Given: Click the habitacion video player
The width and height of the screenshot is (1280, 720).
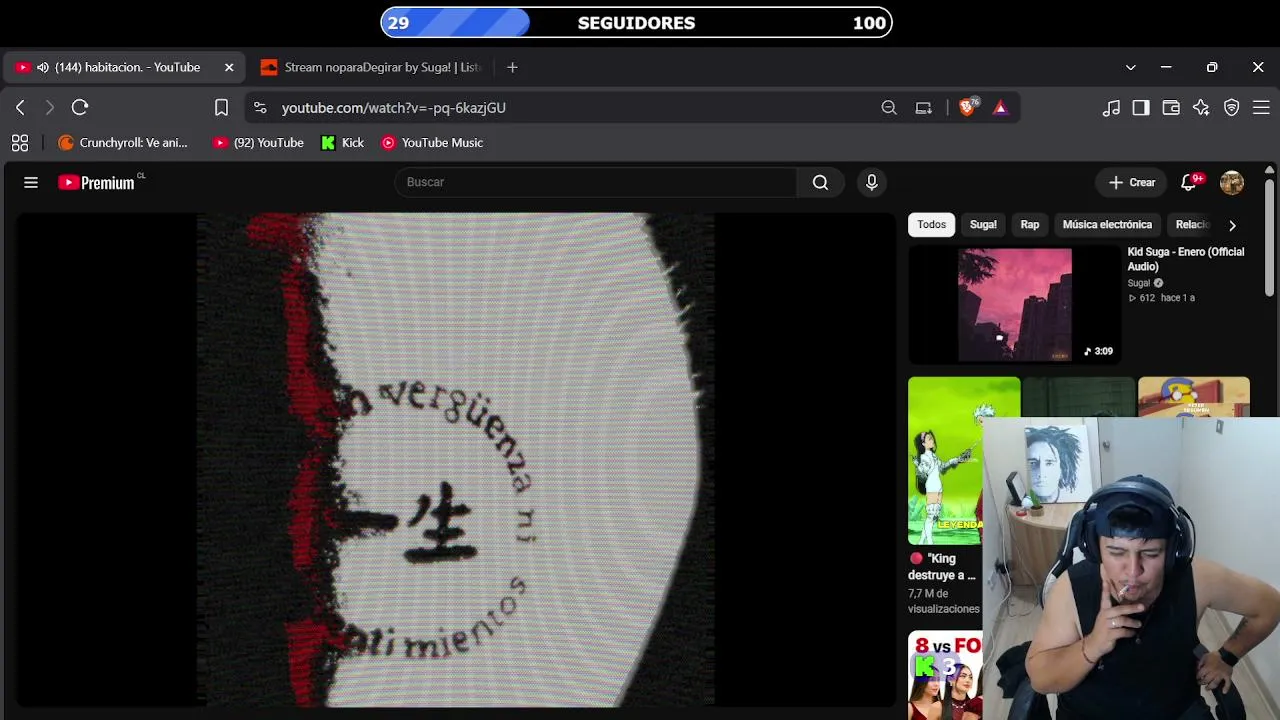Looking at the screenshot, I should [x=455, y=460].
